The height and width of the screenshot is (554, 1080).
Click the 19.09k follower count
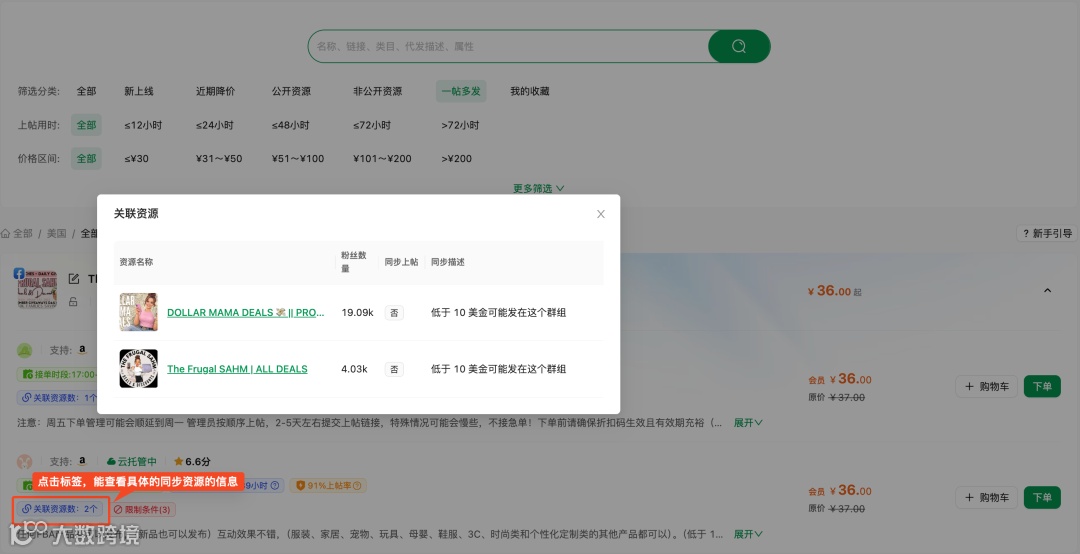click(x=357, y=312)
